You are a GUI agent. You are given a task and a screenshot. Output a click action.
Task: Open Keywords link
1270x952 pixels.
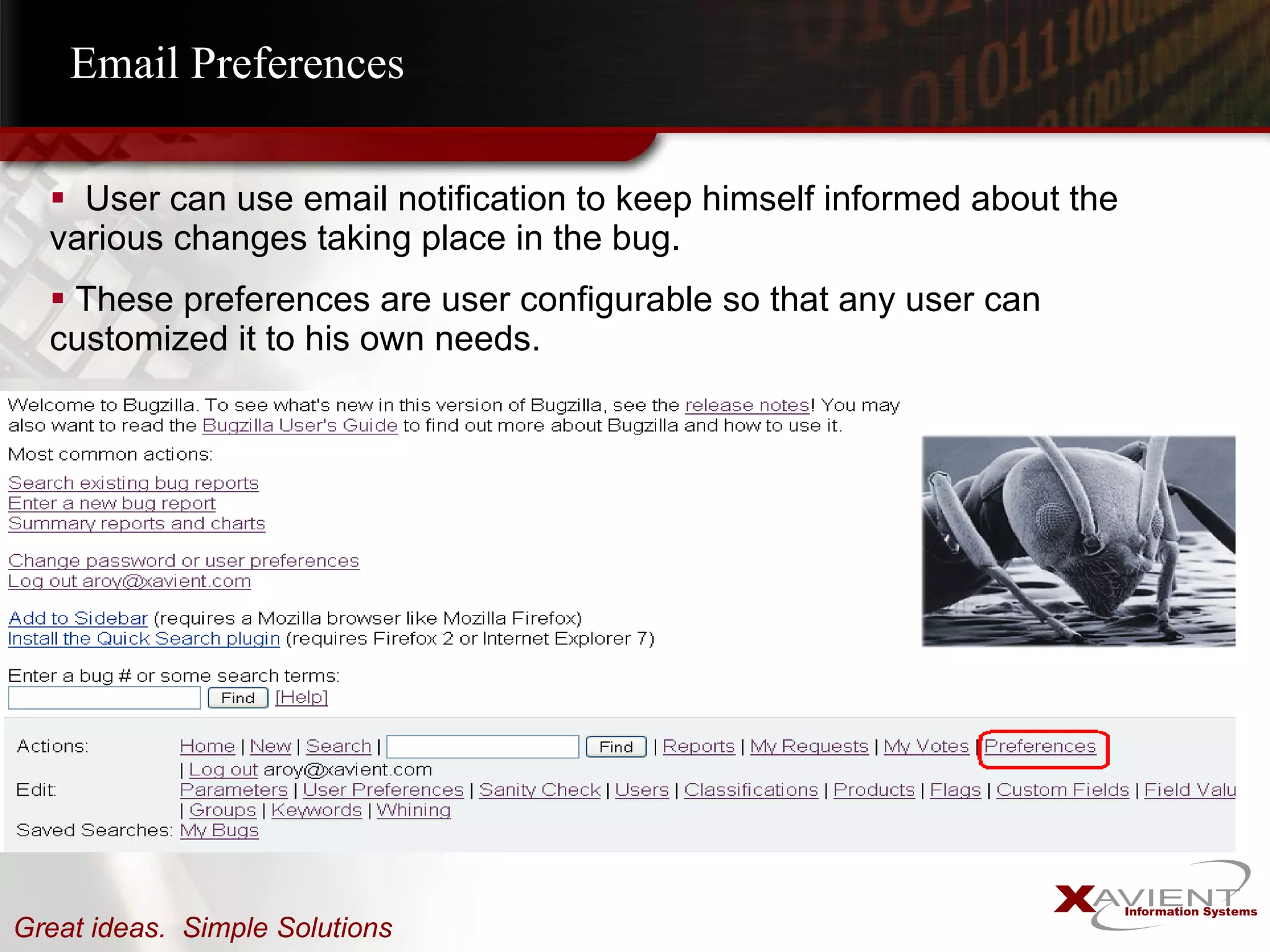(316, 811)
